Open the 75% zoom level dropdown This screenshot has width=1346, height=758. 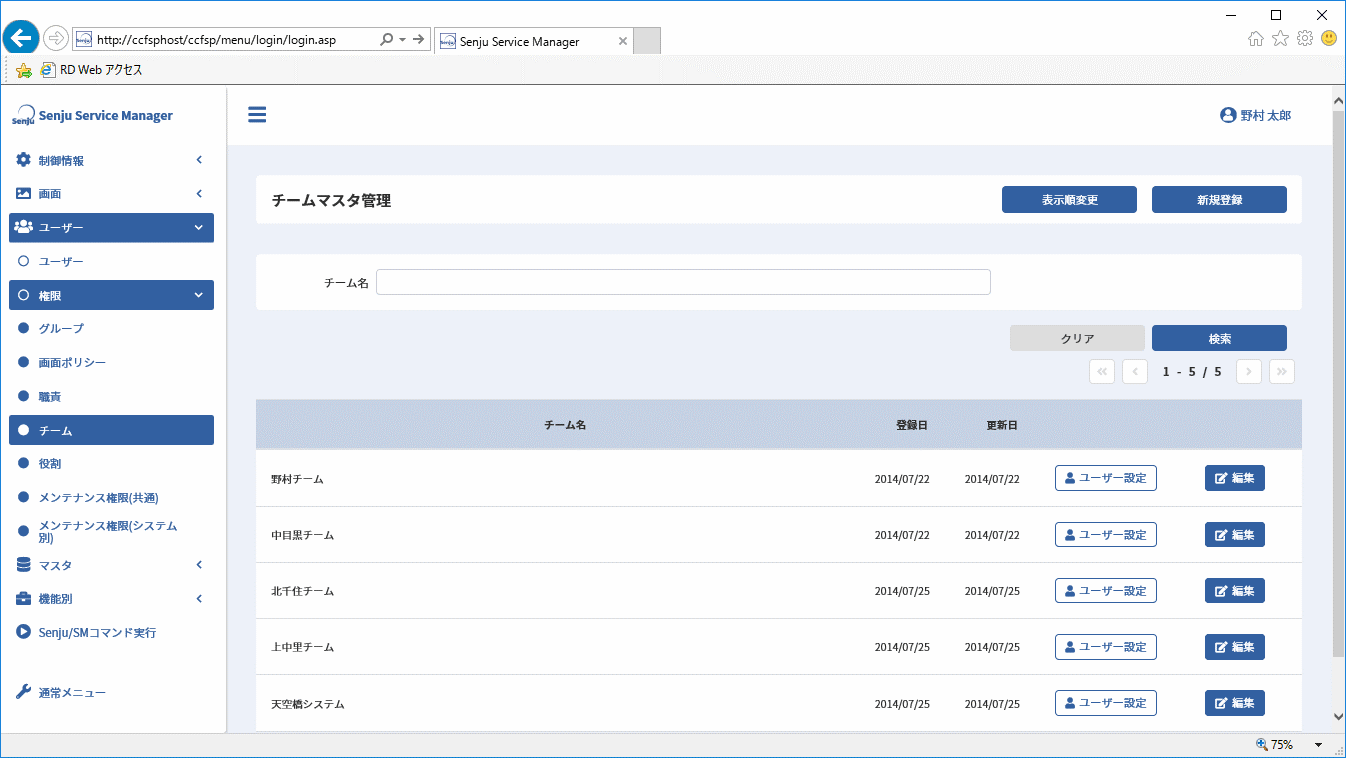click(x=1318, y=745)
